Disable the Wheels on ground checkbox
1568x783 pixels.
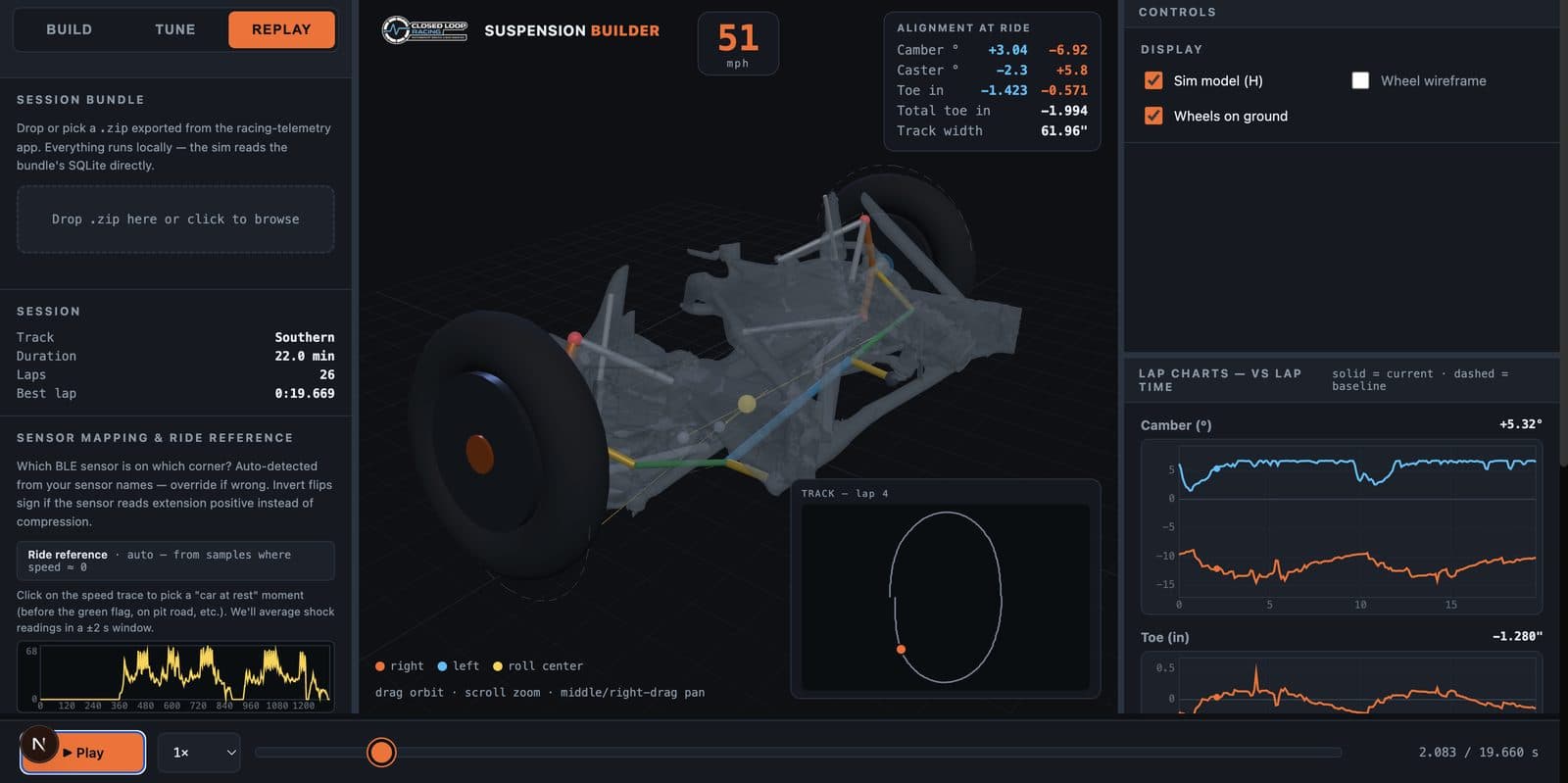1153,116
